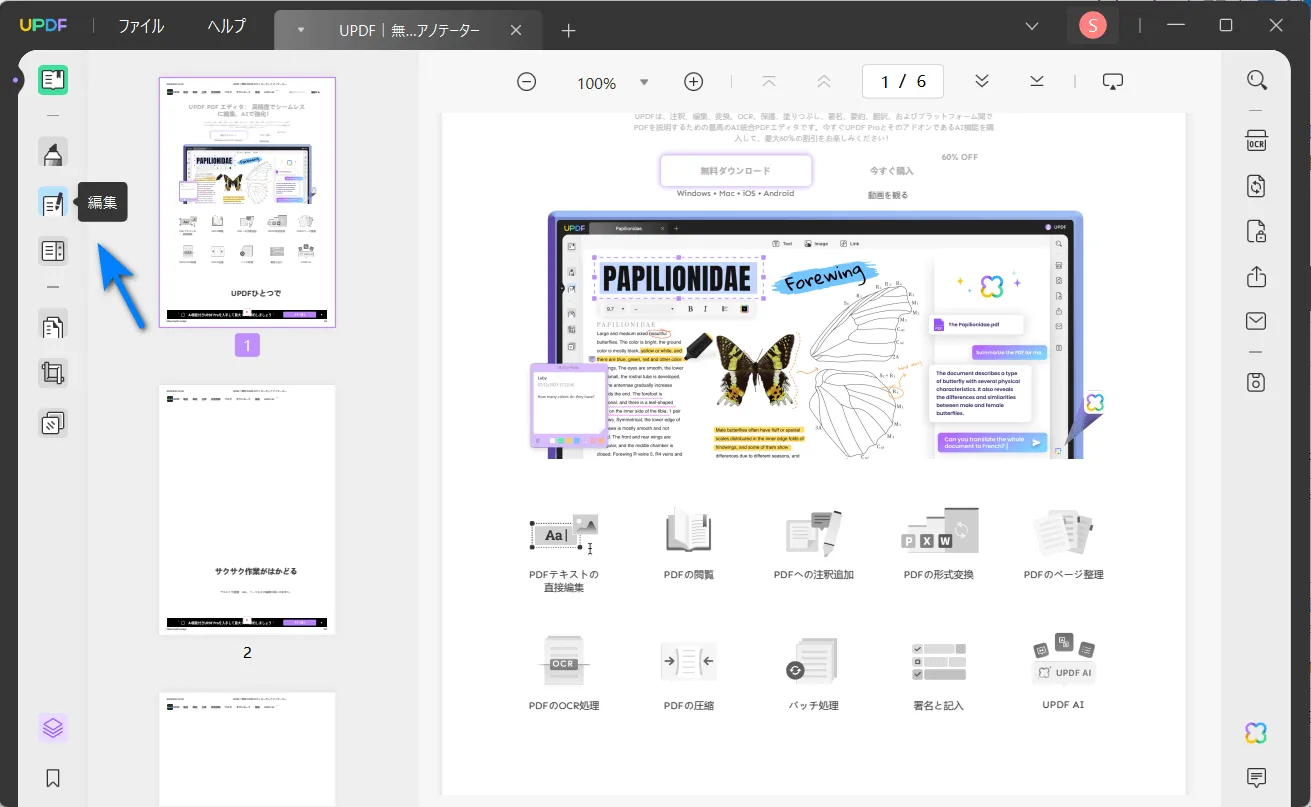Select the crop pages tool
The image size is (1311, 807).
(x=53, y=374)
